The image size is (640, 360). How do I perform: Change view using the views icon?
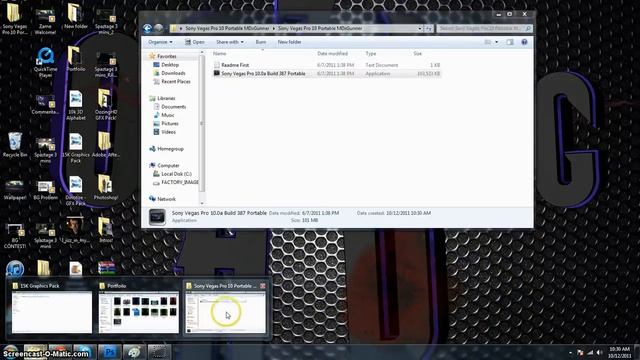pos(488,42)
